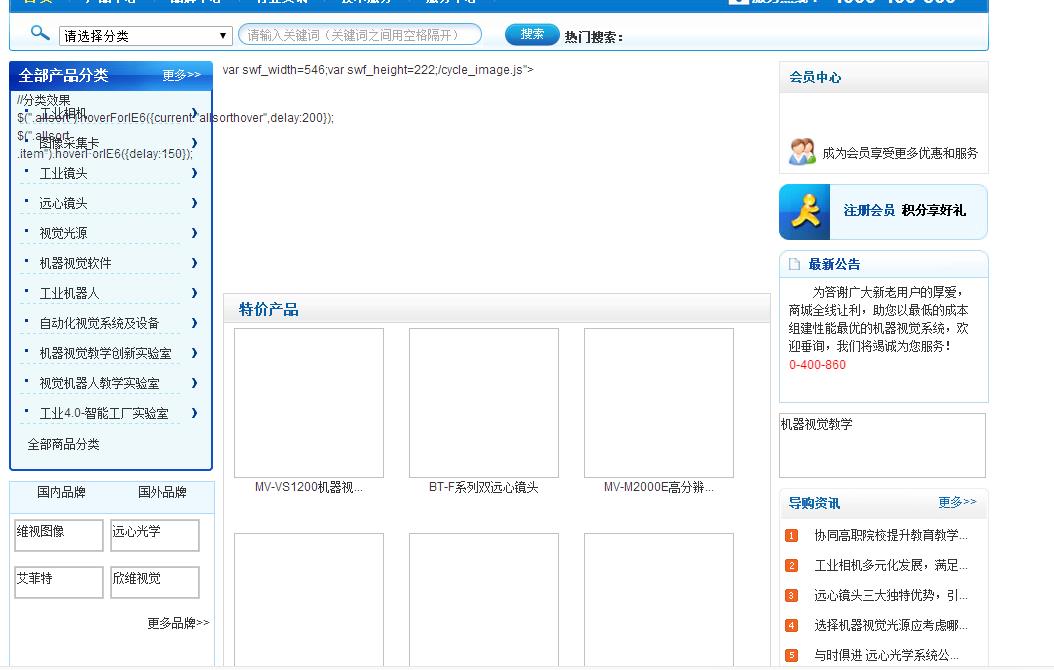The width and height of the screenshot is (1054, 670).
Task: Click the keyword search input field
Action: (359, 35)
